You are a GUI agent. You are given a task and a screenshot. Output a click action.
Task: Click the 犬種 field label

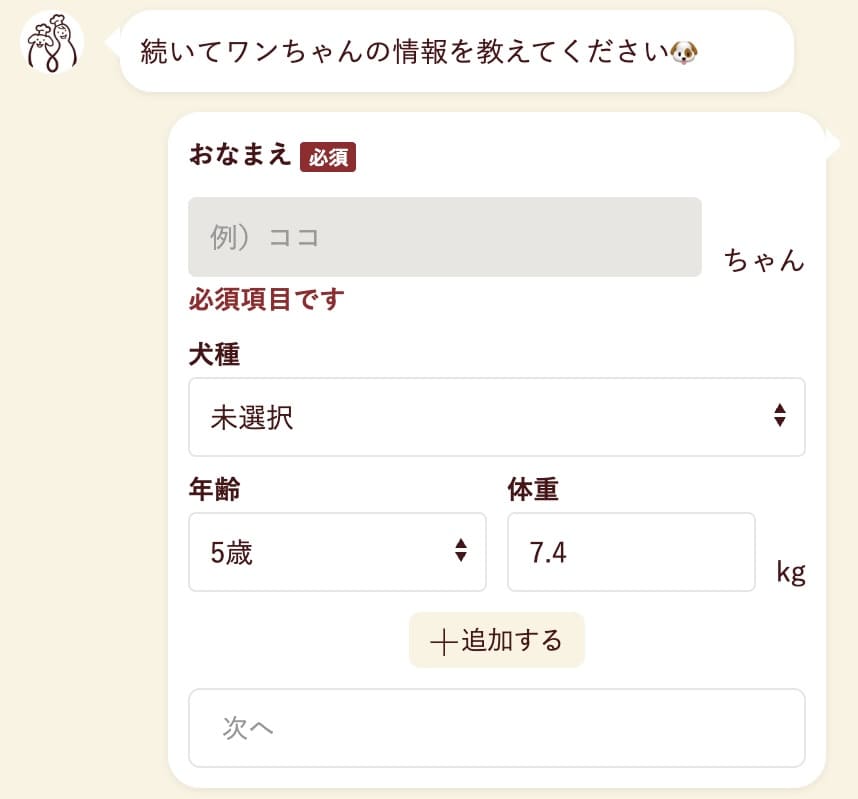coord(214,354)
